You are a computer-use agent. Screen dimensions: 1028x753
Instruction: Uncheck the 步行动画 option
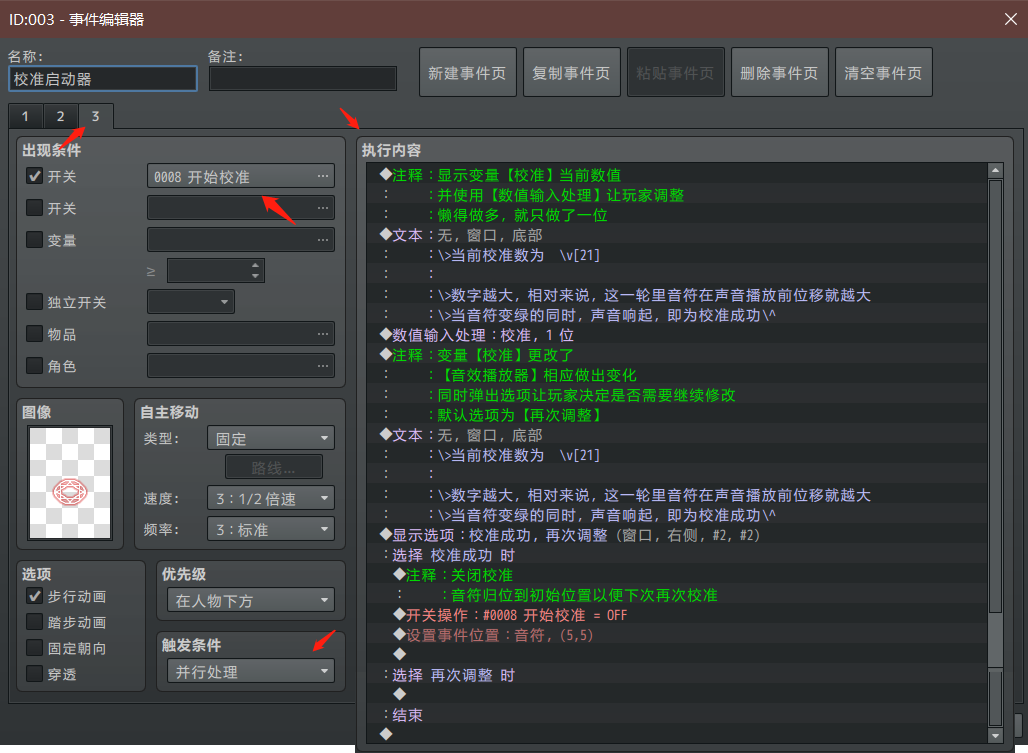coord(34,596)
